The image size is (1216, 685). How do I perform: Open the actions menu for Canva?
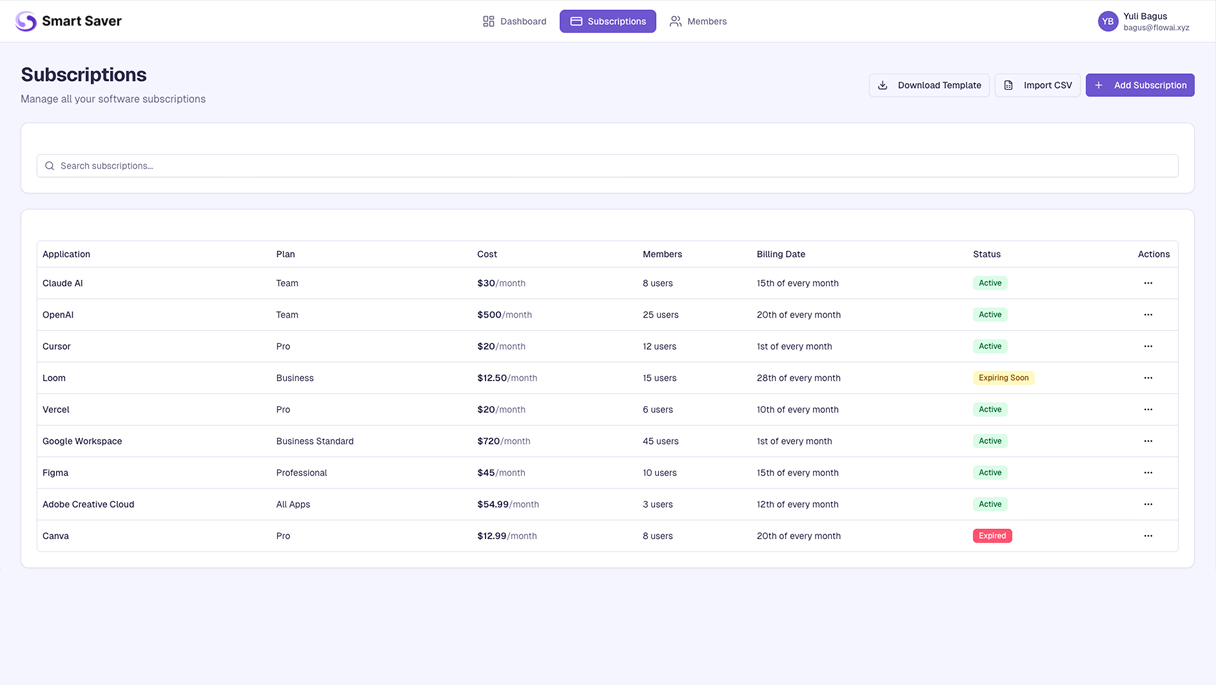1148,535
